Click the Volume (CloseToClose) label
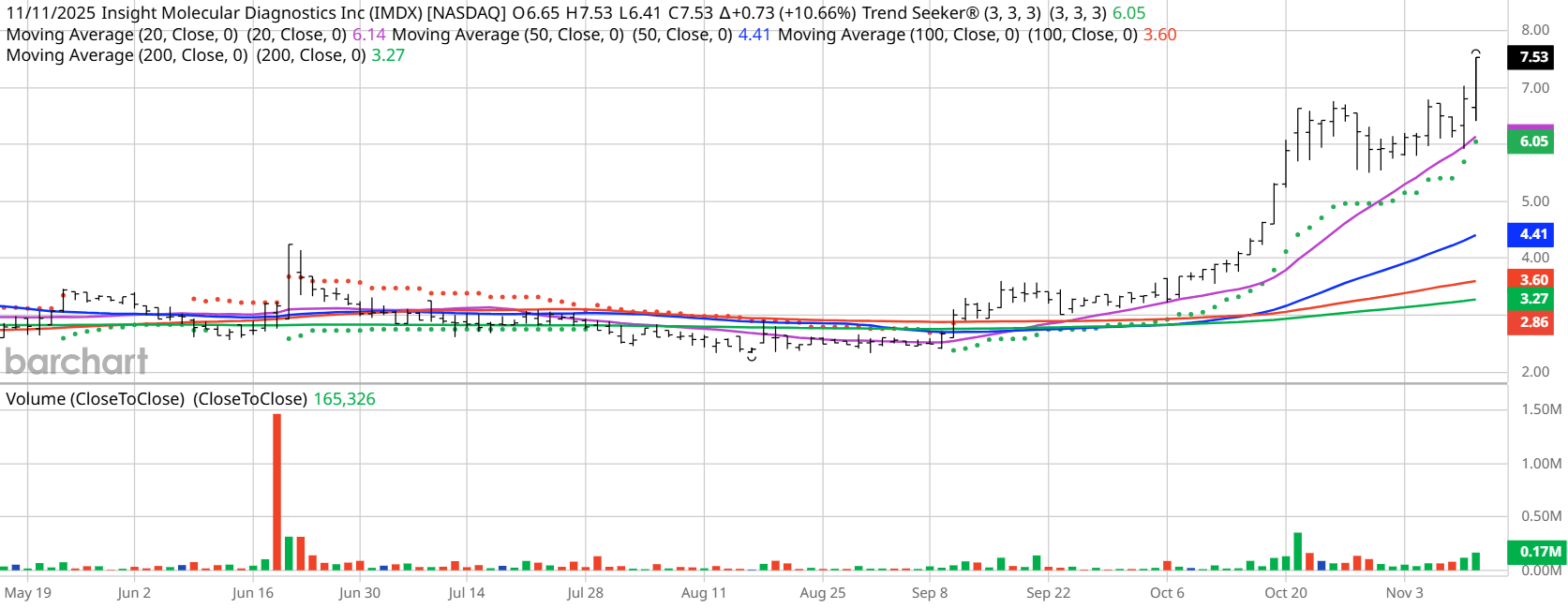This screenshot has height=608, width=1568. [x=95, y=399]
